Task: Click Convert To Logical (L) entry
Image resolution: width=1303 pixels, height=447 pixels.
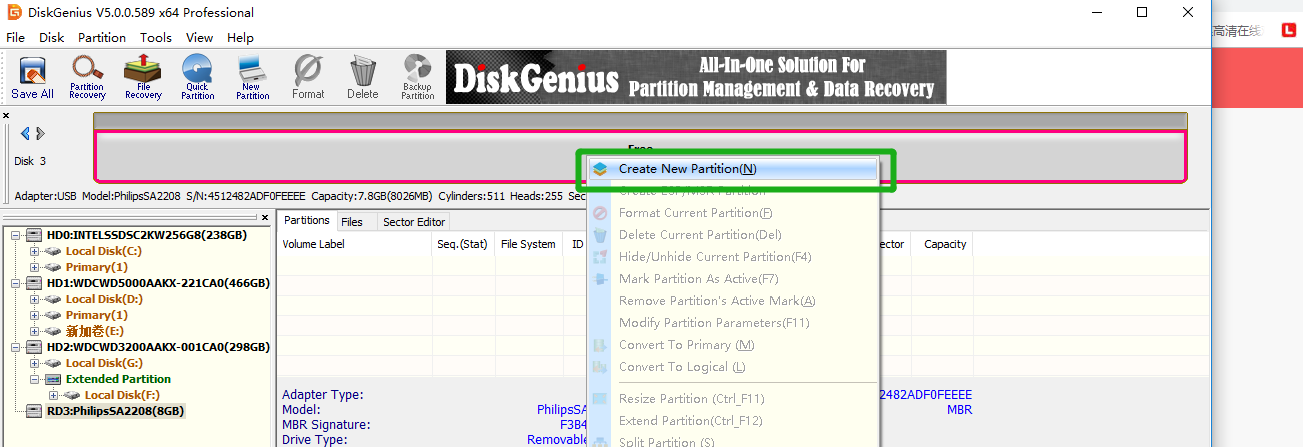Action: (x=732, y=367)
